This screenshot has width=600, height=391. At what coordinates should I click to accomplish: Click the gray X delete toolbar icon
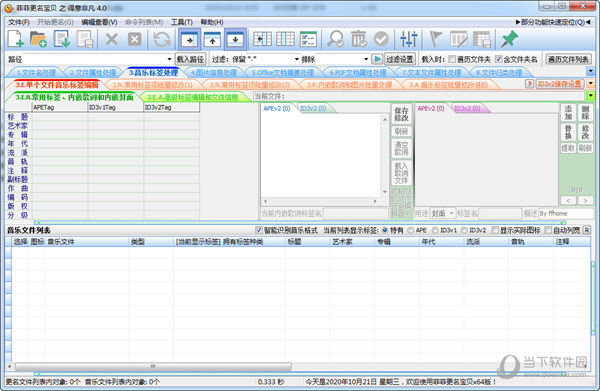point(111,39)
